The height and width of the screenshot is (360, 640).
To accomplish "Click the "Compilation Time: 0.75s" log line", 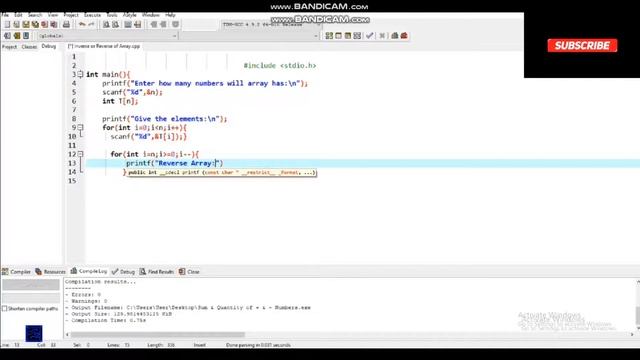I will coord(106,320).
